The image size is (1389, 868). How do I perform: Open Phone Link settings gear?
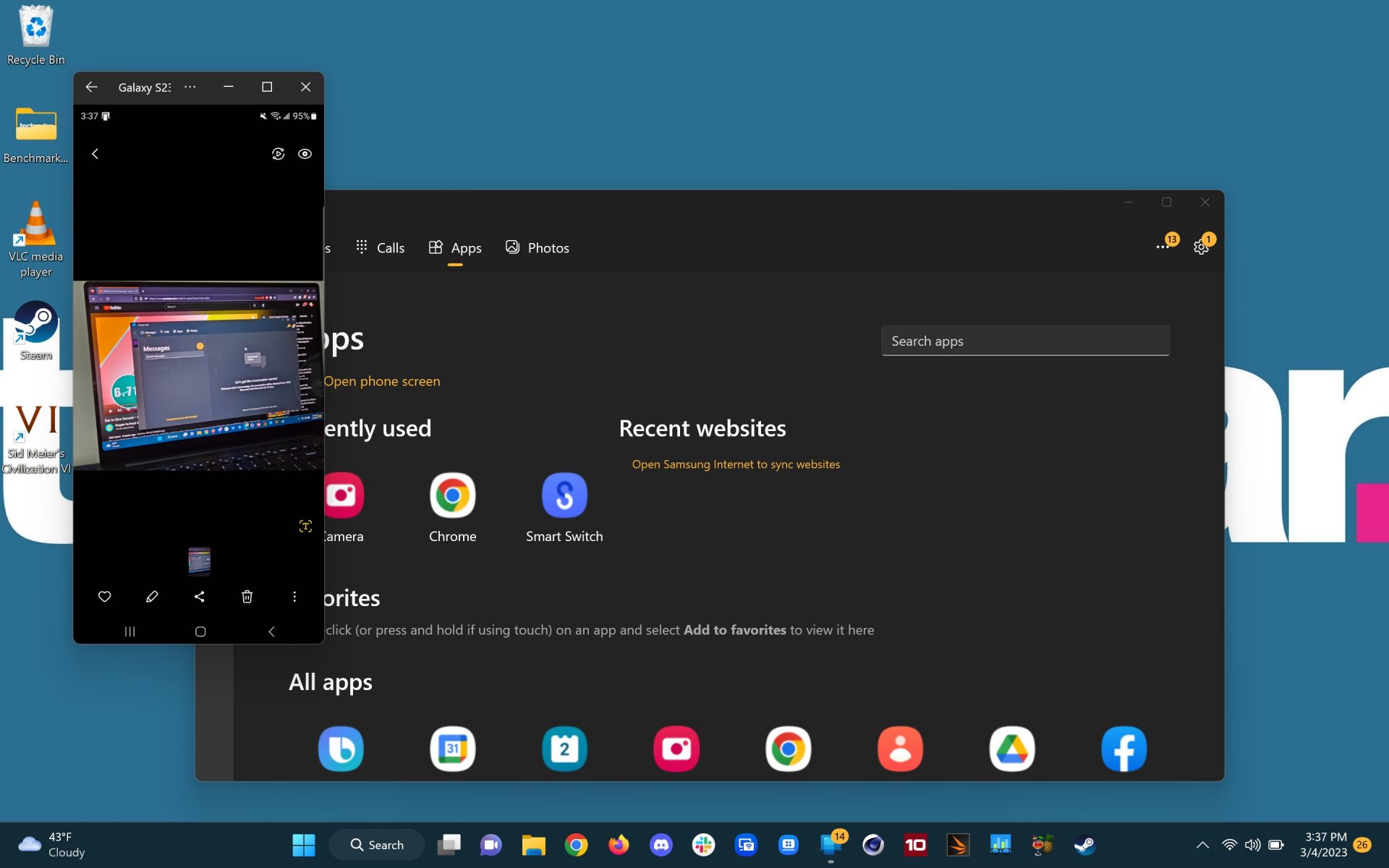[1201, 247]
